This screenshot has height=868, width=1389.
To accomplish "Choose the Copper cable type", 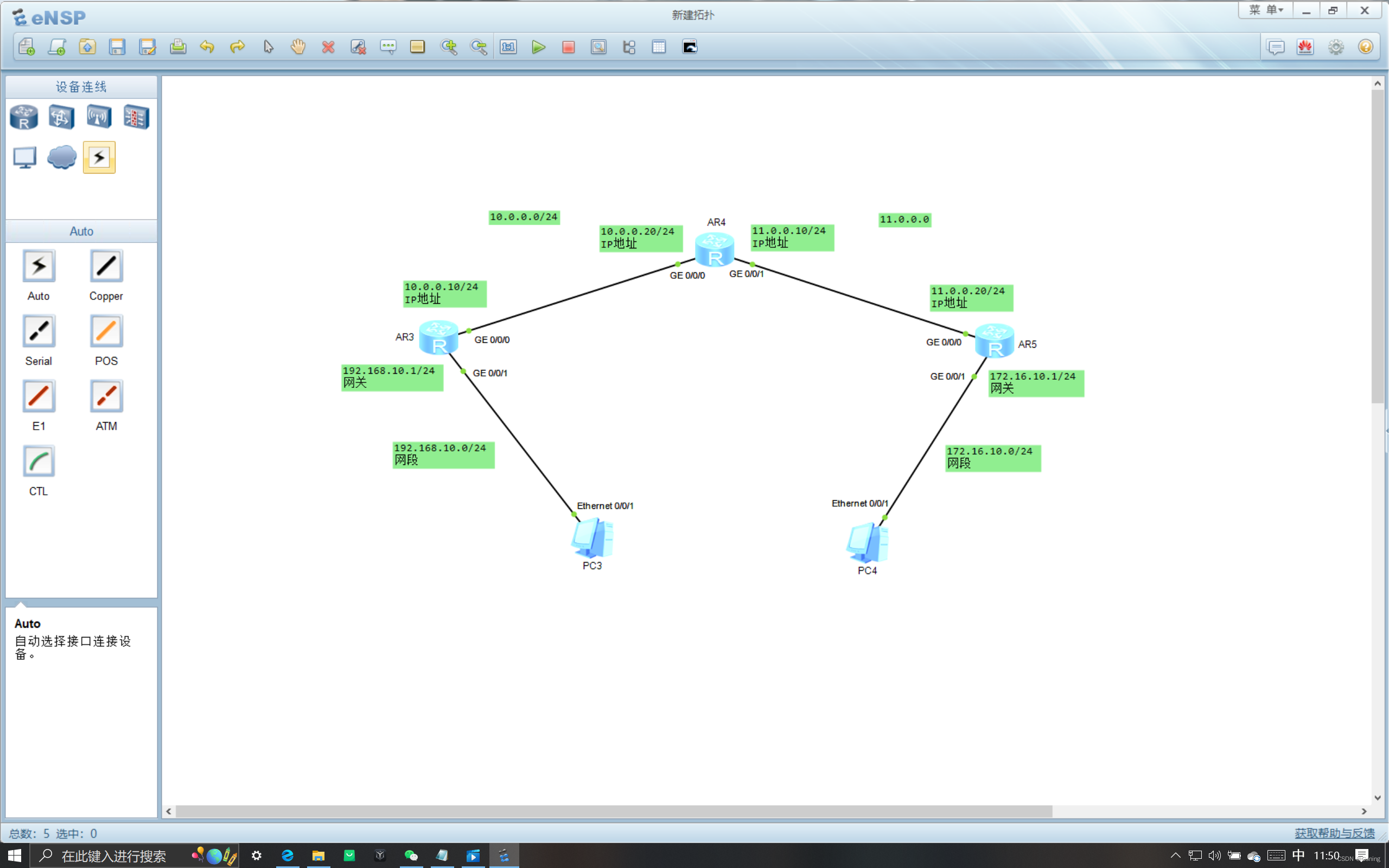I will pyautogui.click(x=106, y=266).
